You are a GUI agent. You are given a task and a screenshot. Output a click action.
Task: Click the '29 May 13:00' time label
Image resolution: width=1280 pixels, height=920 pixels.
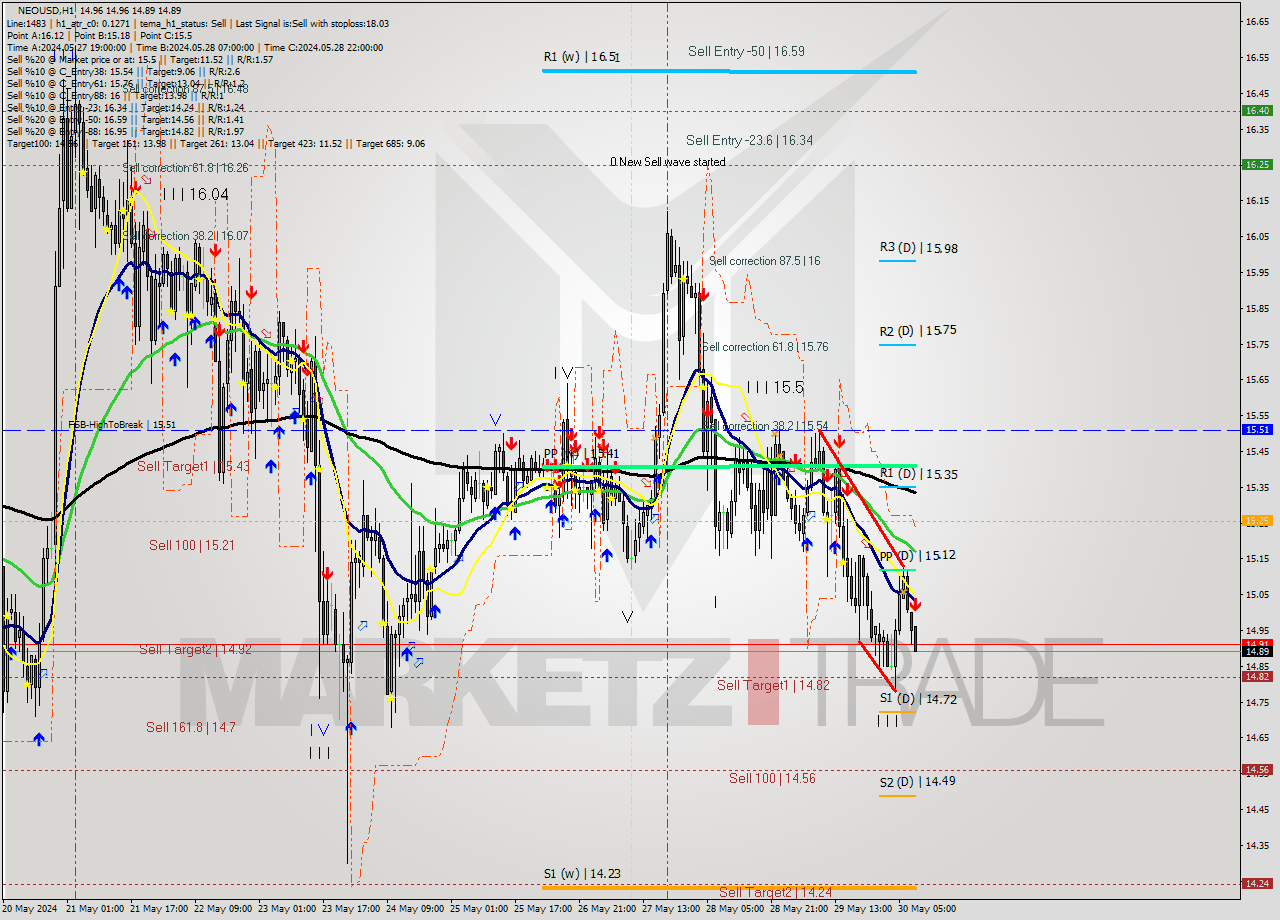tap(862, 909)
